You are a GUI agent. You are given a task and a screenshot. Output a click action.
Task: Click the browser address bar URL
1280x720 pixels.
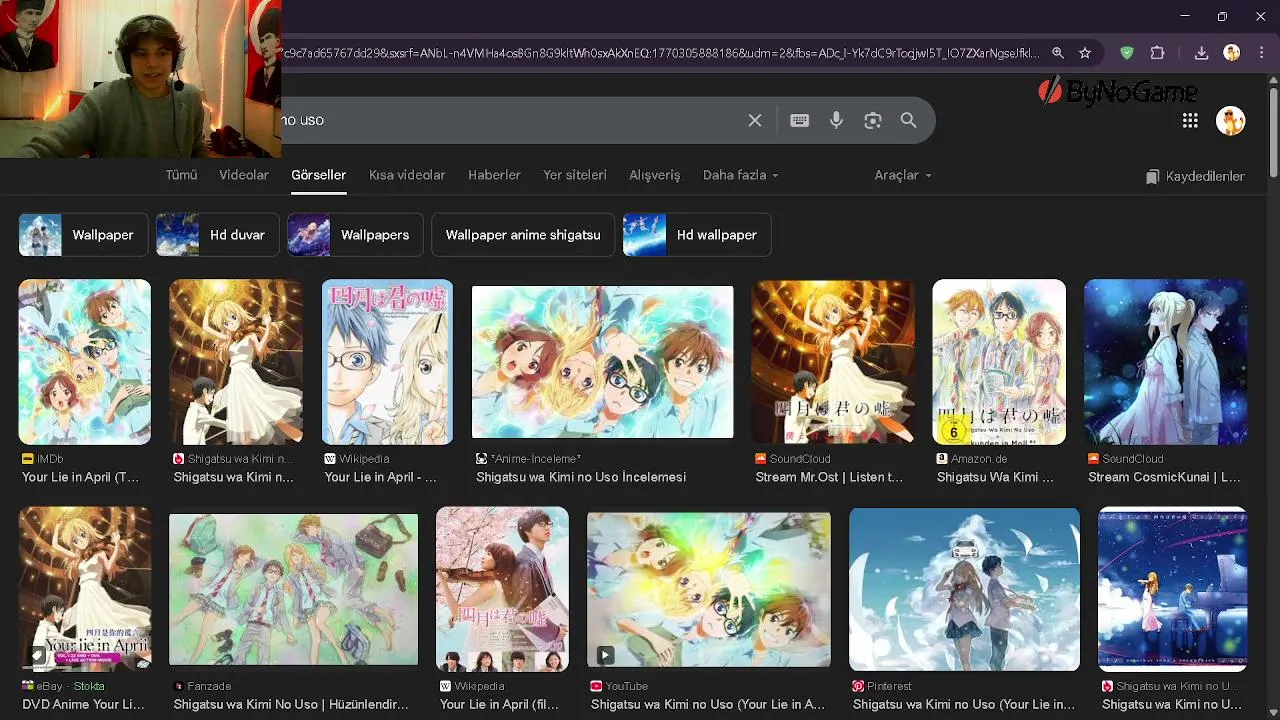click(660, 53)
